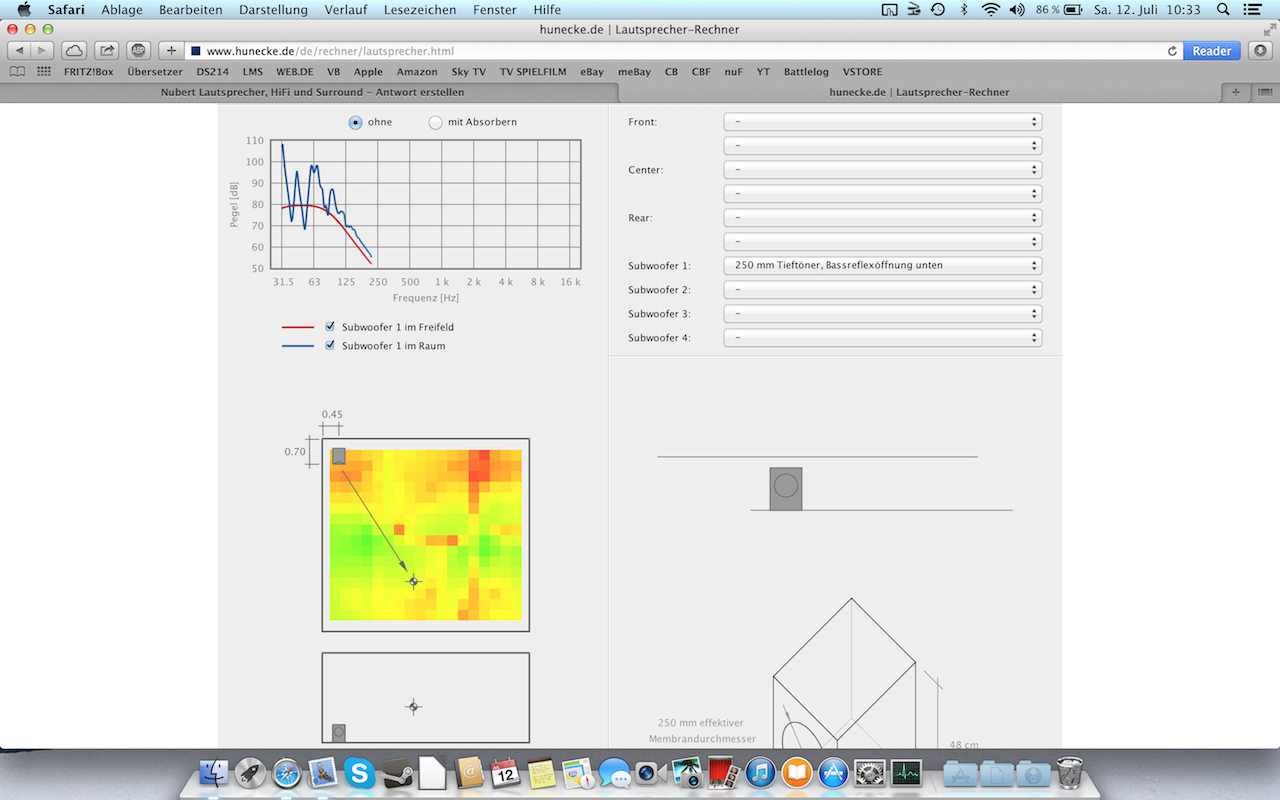Expand the first Front speaker dropdown

tap(882, 122)
